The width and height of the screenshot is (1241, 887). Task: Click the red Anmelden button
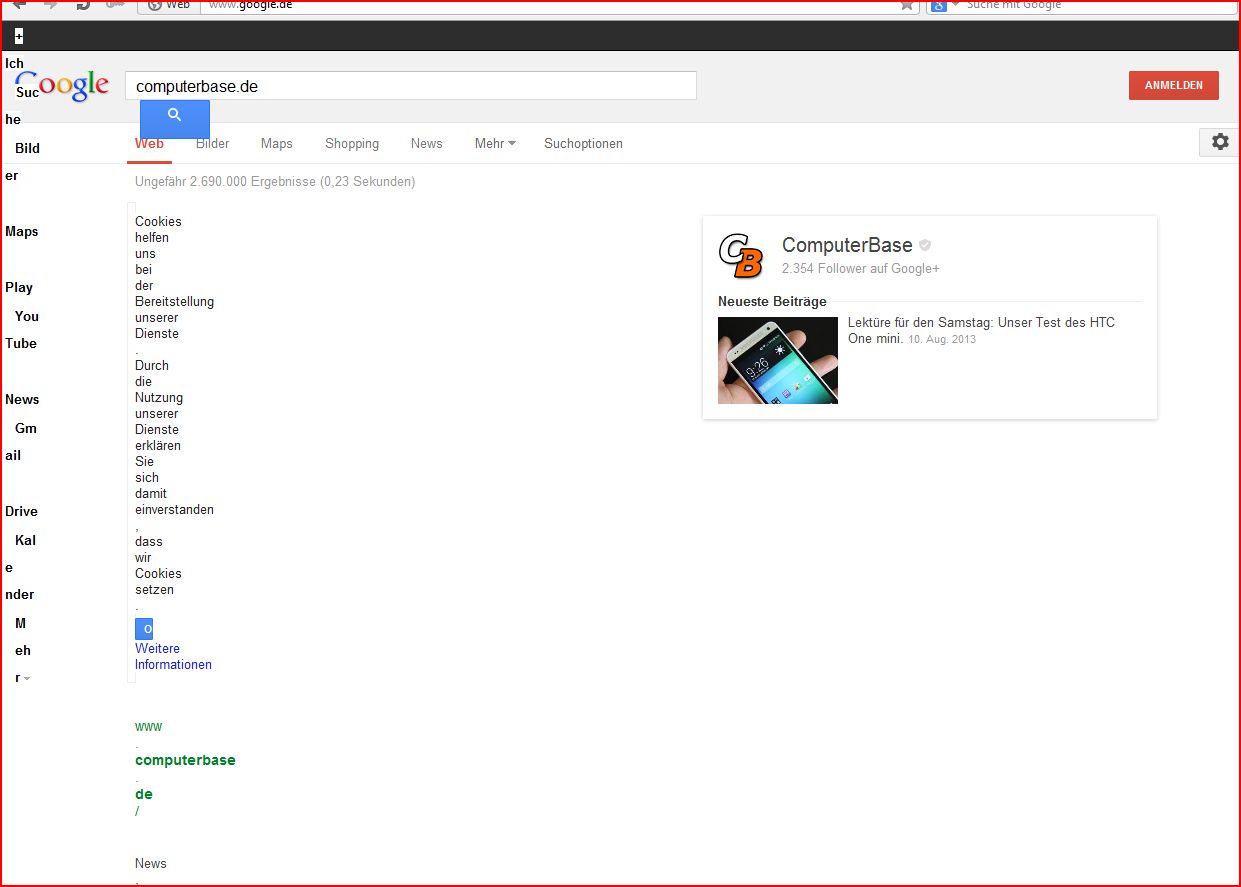coord(1174,86)
